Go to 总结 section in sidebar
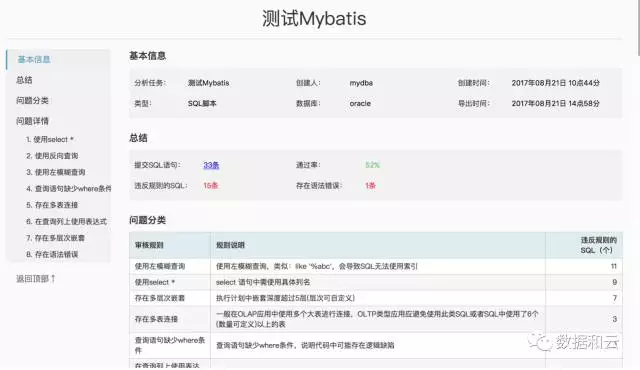Image resolution: width=640 pixels, height=370 pixels. [x=24, y=80]
